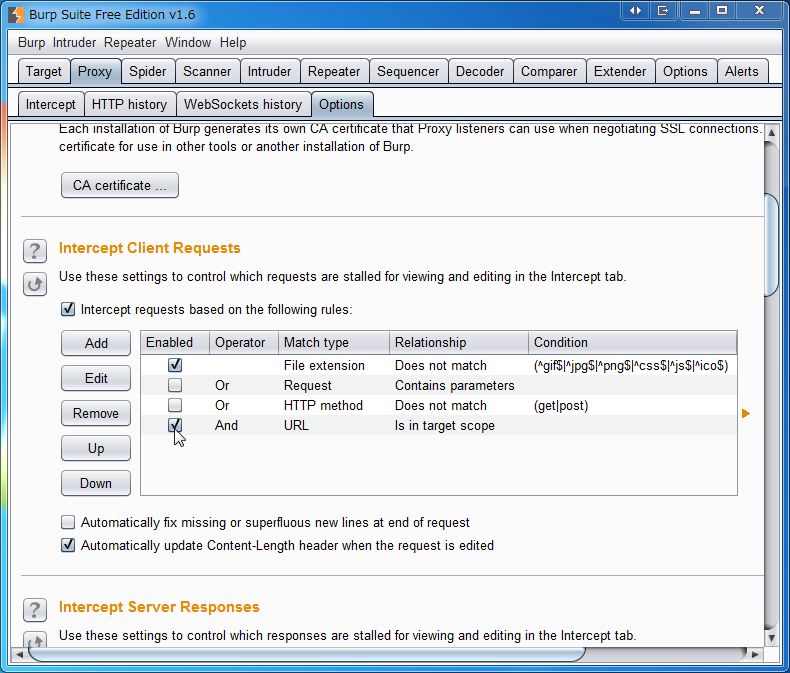The image size is (790, 673).
Task: Click the Condition column header
Action: click(632, 343)
